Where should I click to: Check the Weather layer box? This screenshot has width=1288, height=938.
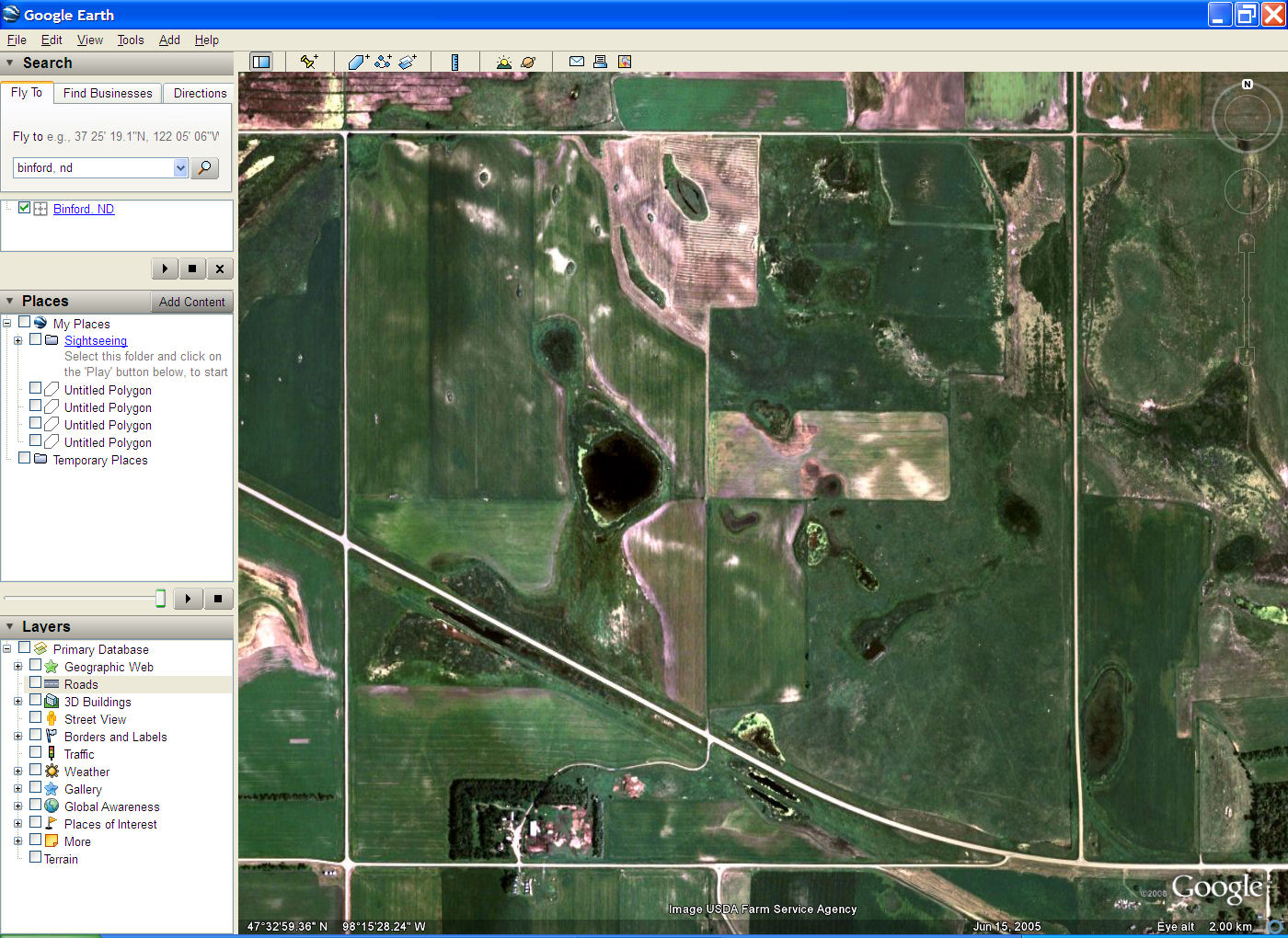[x=36, y=771]
